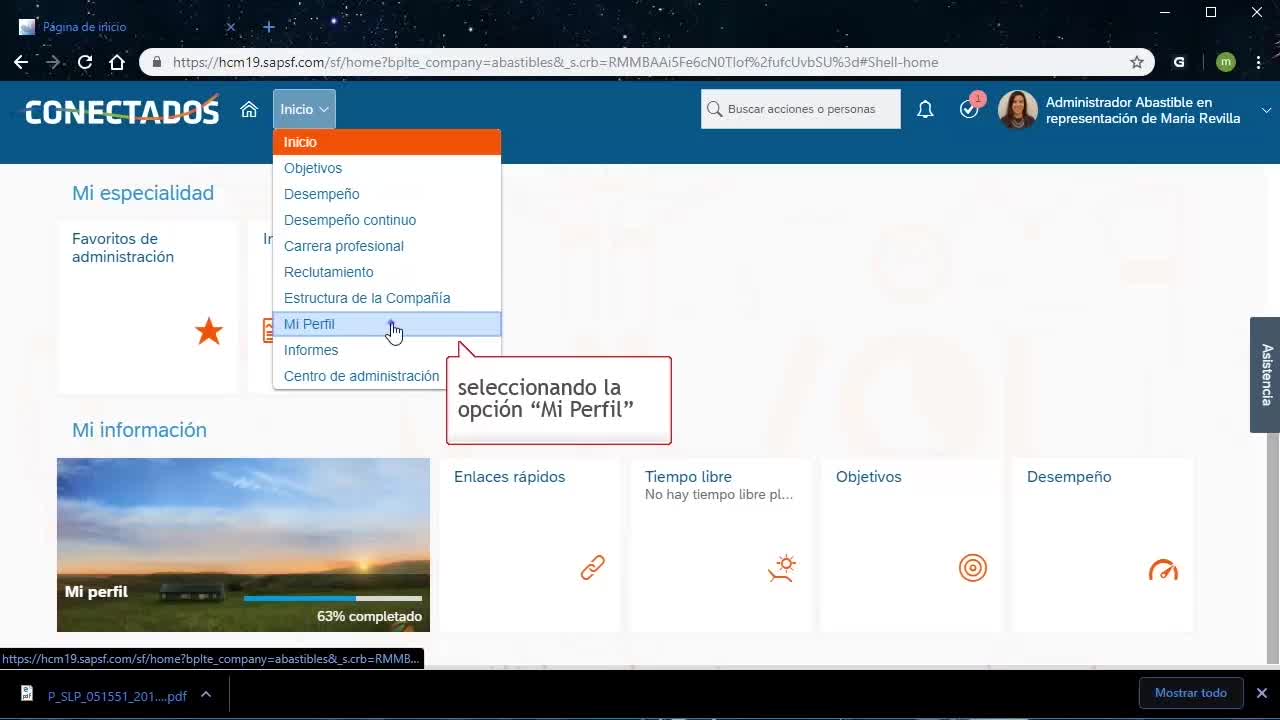Select Mi Perfil from the menu
This screenshot has height=720, width=1280.
tap(310, 324)
